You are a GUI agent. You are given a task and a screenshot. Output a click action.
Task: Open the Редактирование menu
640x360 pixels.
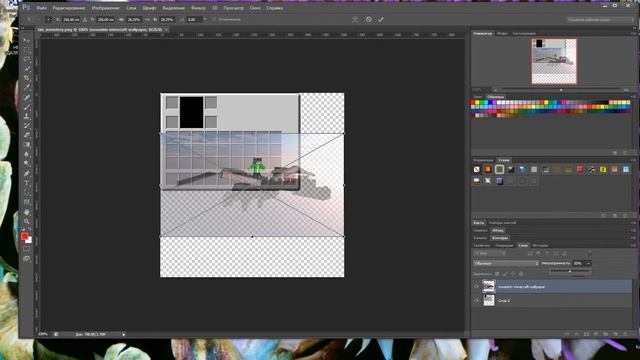[x=69, y=8]
